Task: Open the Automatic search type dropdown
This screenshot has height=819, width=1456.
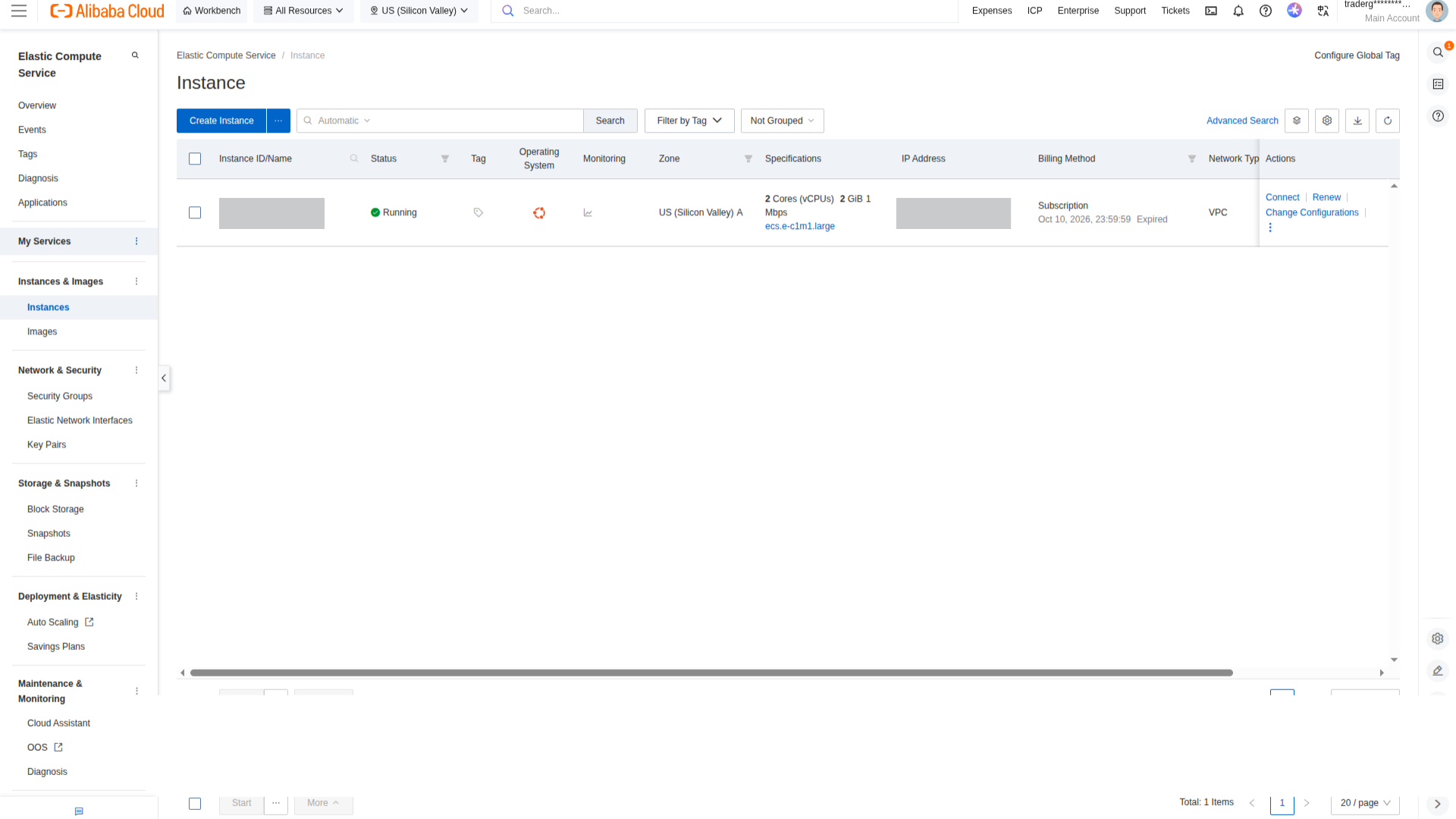Action: coord(344,121)
